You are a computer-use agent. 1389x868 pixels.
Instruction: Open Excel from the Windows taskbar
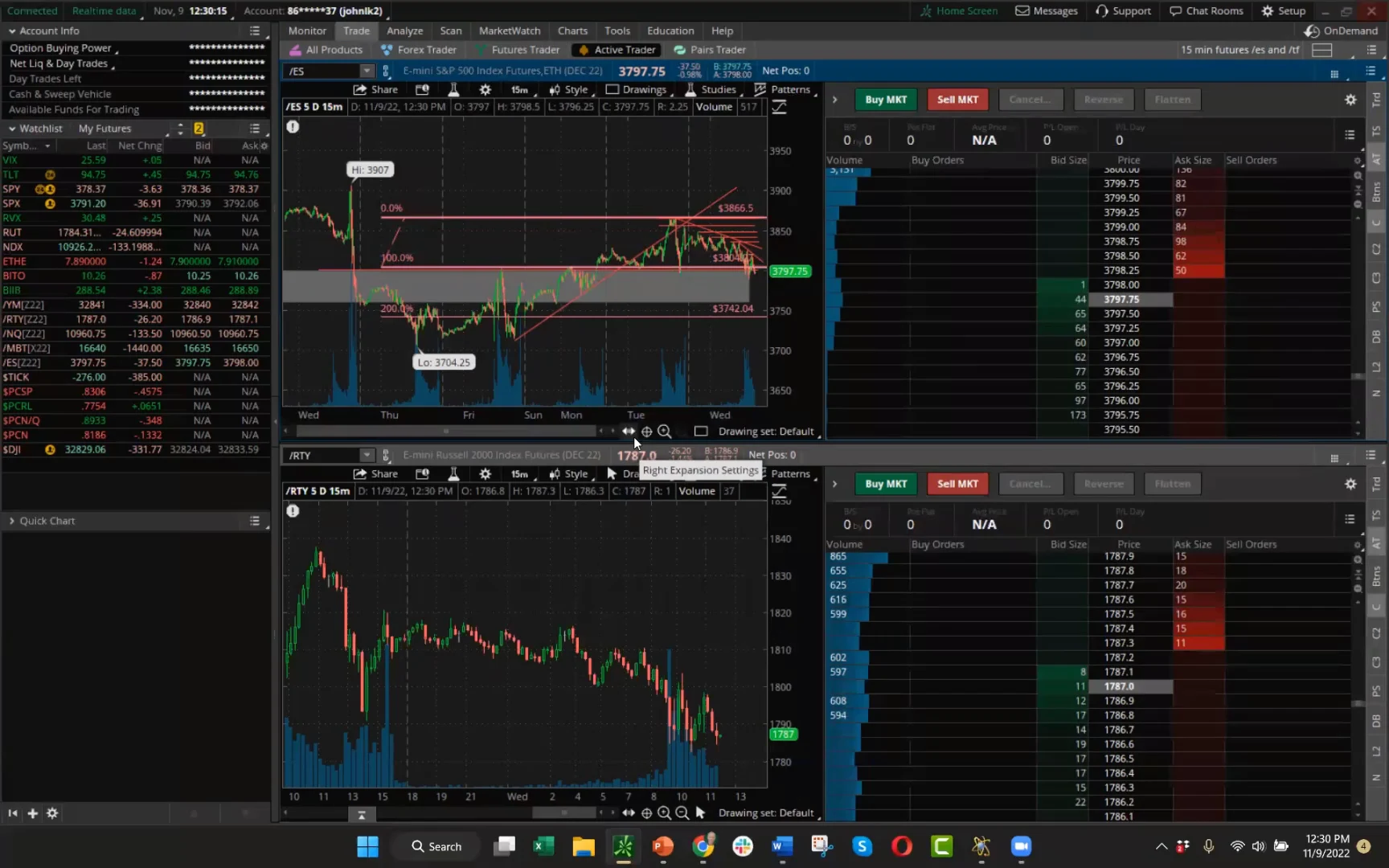tap(543, 845)
